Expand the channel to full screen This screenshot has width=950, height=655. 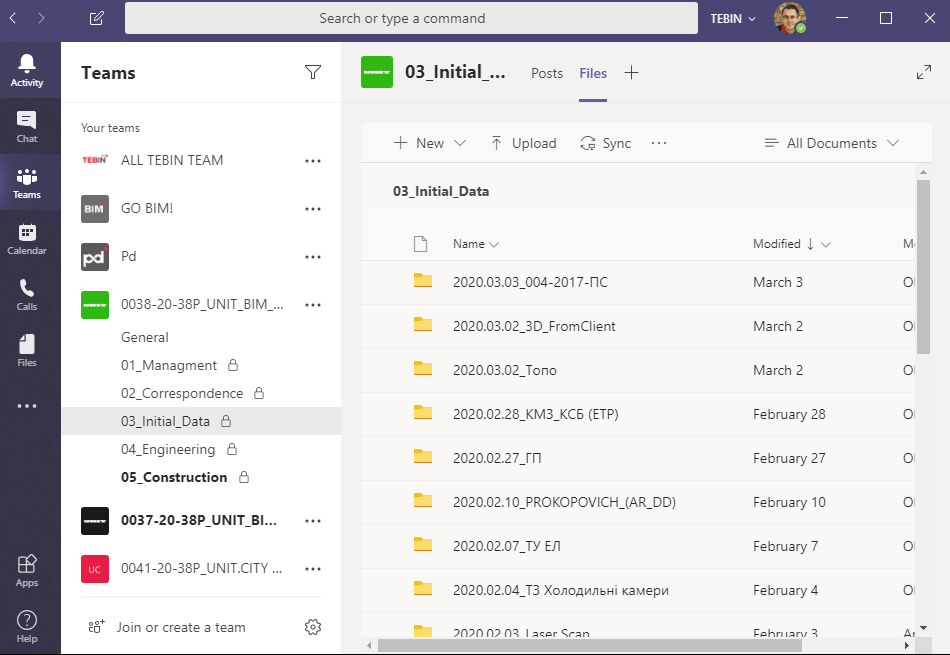coord(923,72)
